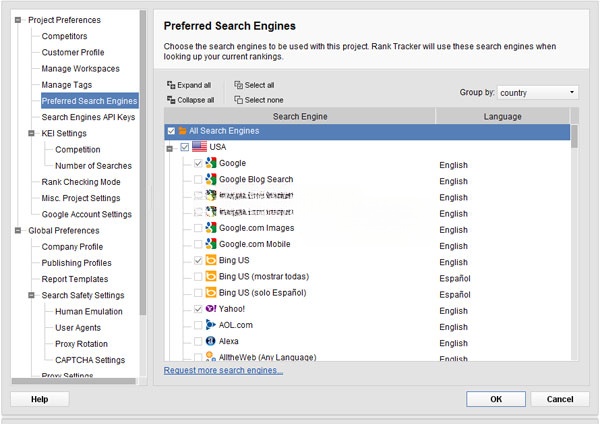This screenshot has width=600, height=424.
Task: Open Search Engines API Keys settings
Action: [x=88, y=117]
